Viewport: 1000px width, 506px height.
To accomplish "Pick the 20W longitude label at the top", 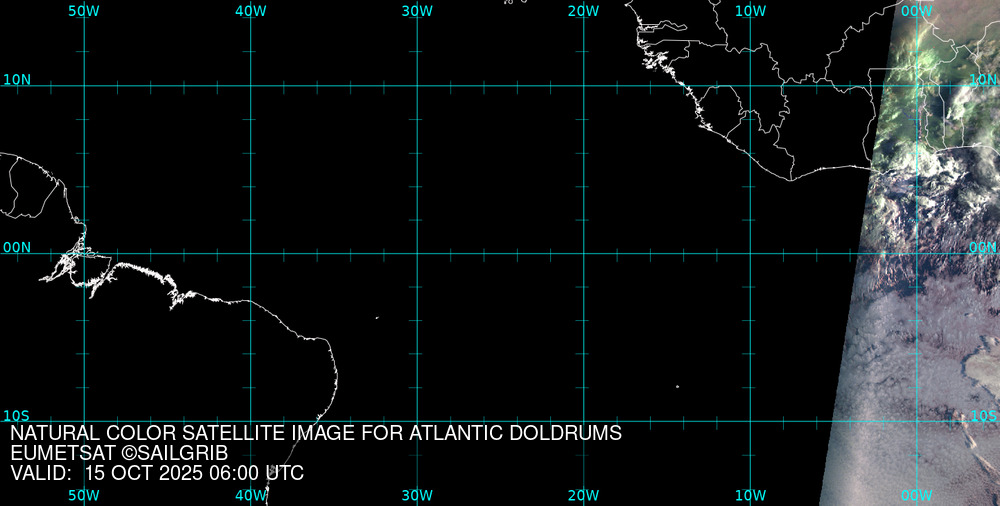I will coord(583,11).
